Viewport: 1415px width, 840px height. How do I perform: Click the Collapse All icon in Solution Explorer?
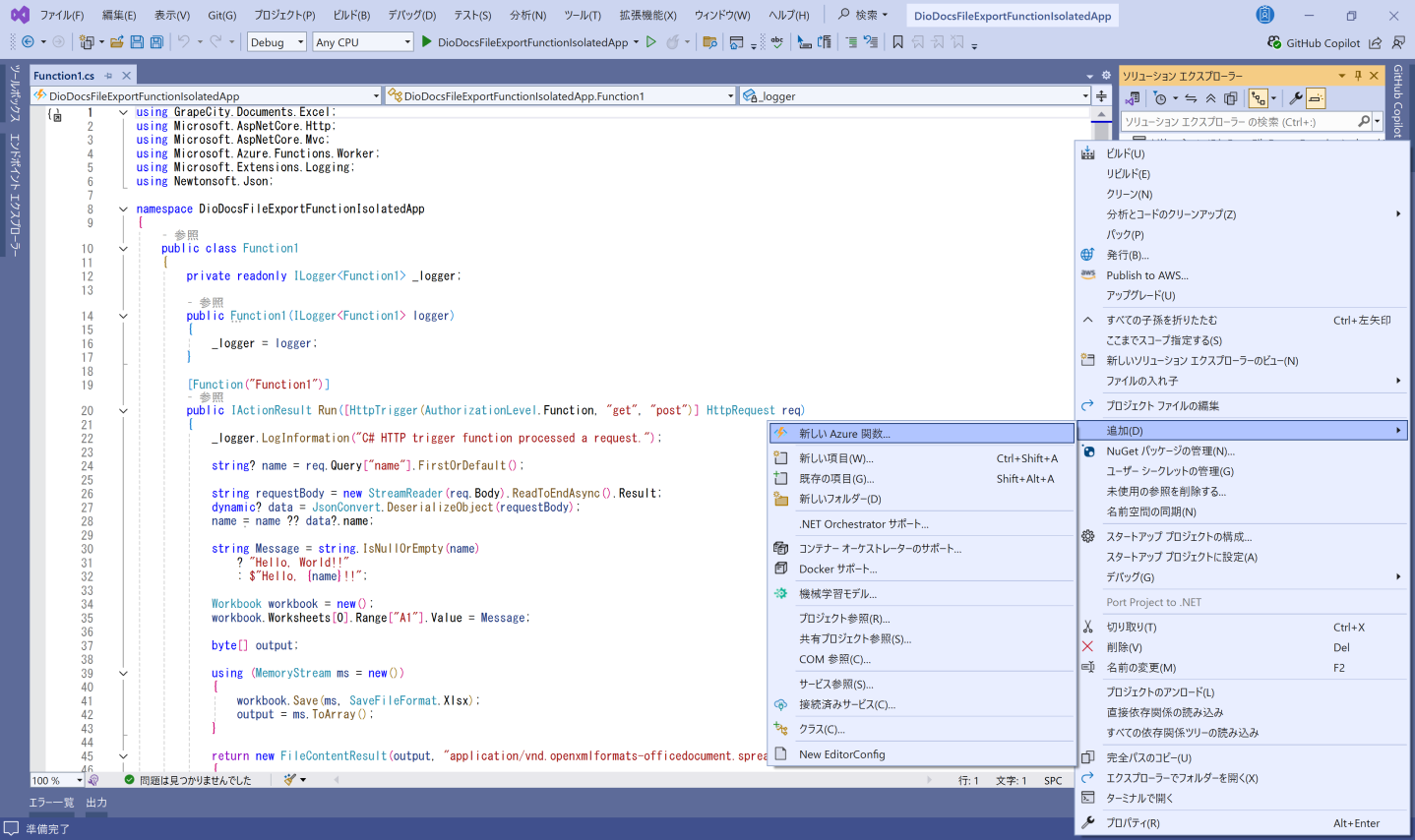pos(1210,98)
